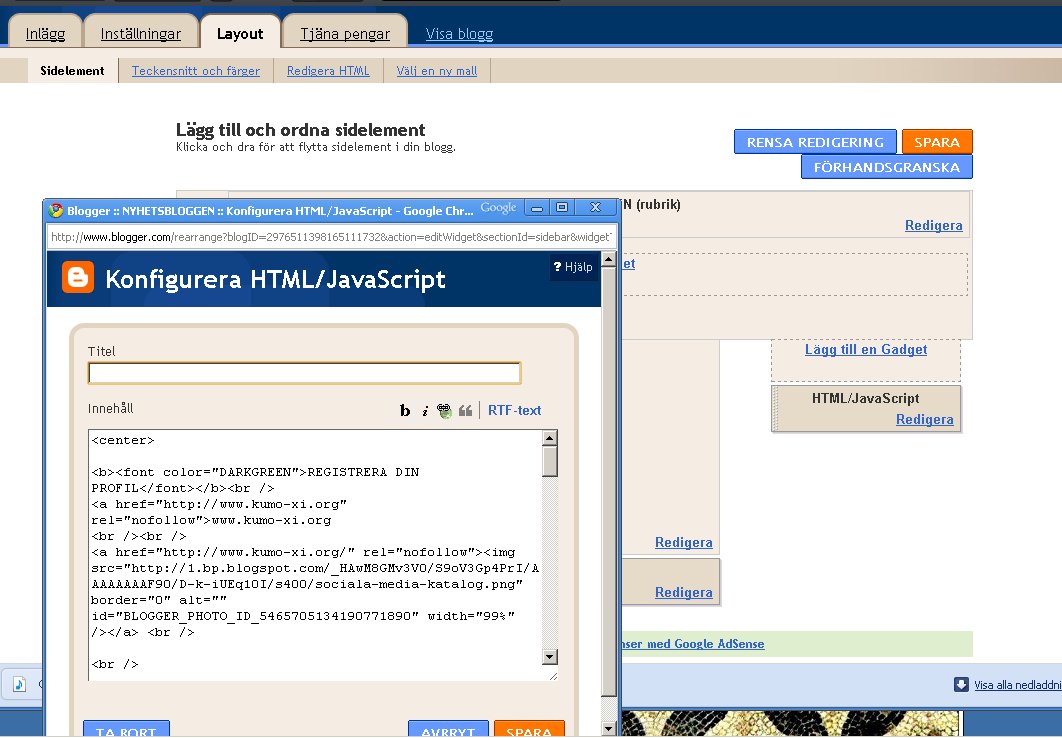Click Redigera under HTML/JavaScript gadget
1062x738 pixels.
pyautogui.click(x=925, y=419)
